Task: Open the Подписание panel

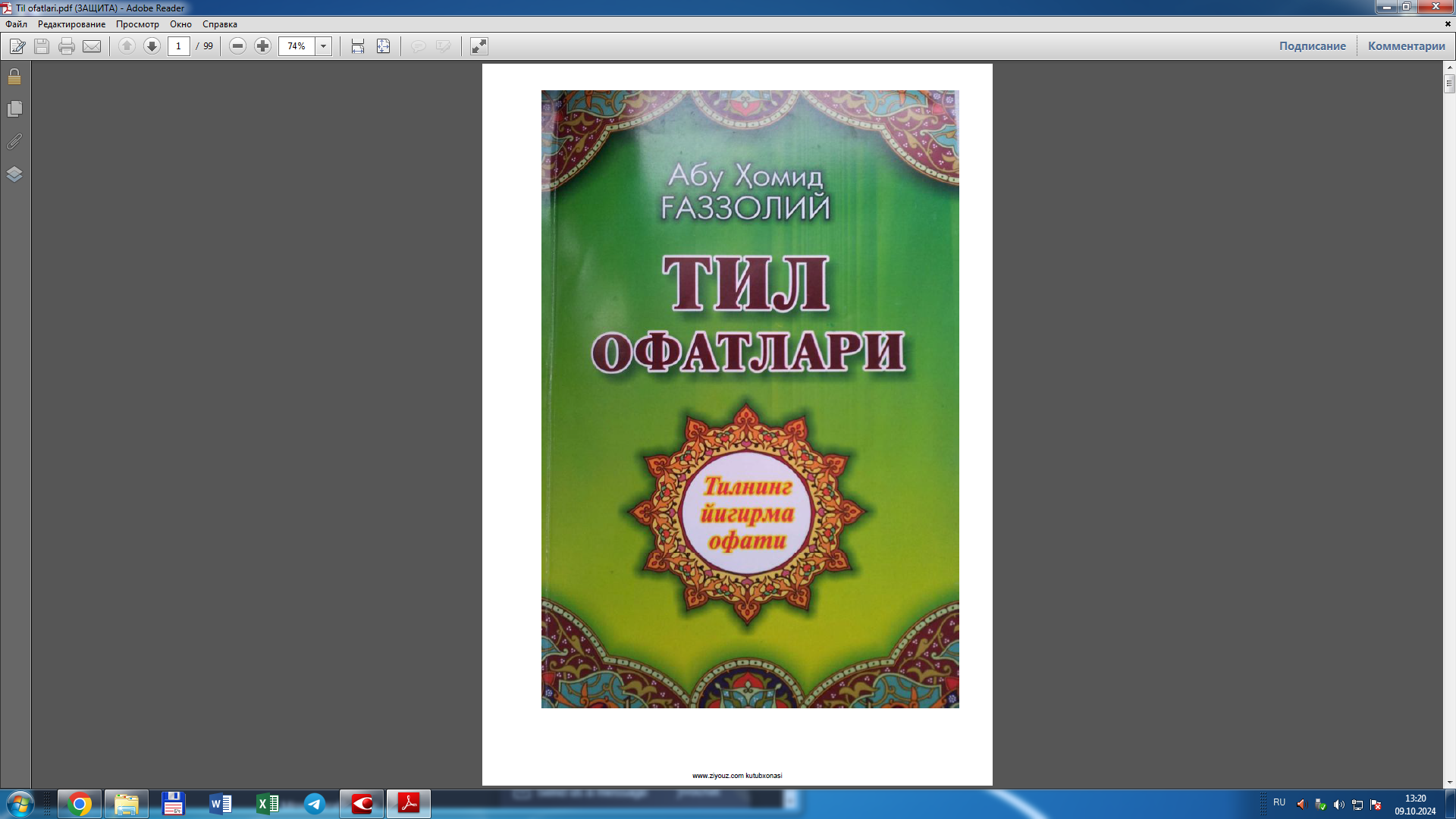Action: [x=1313, y=45]
